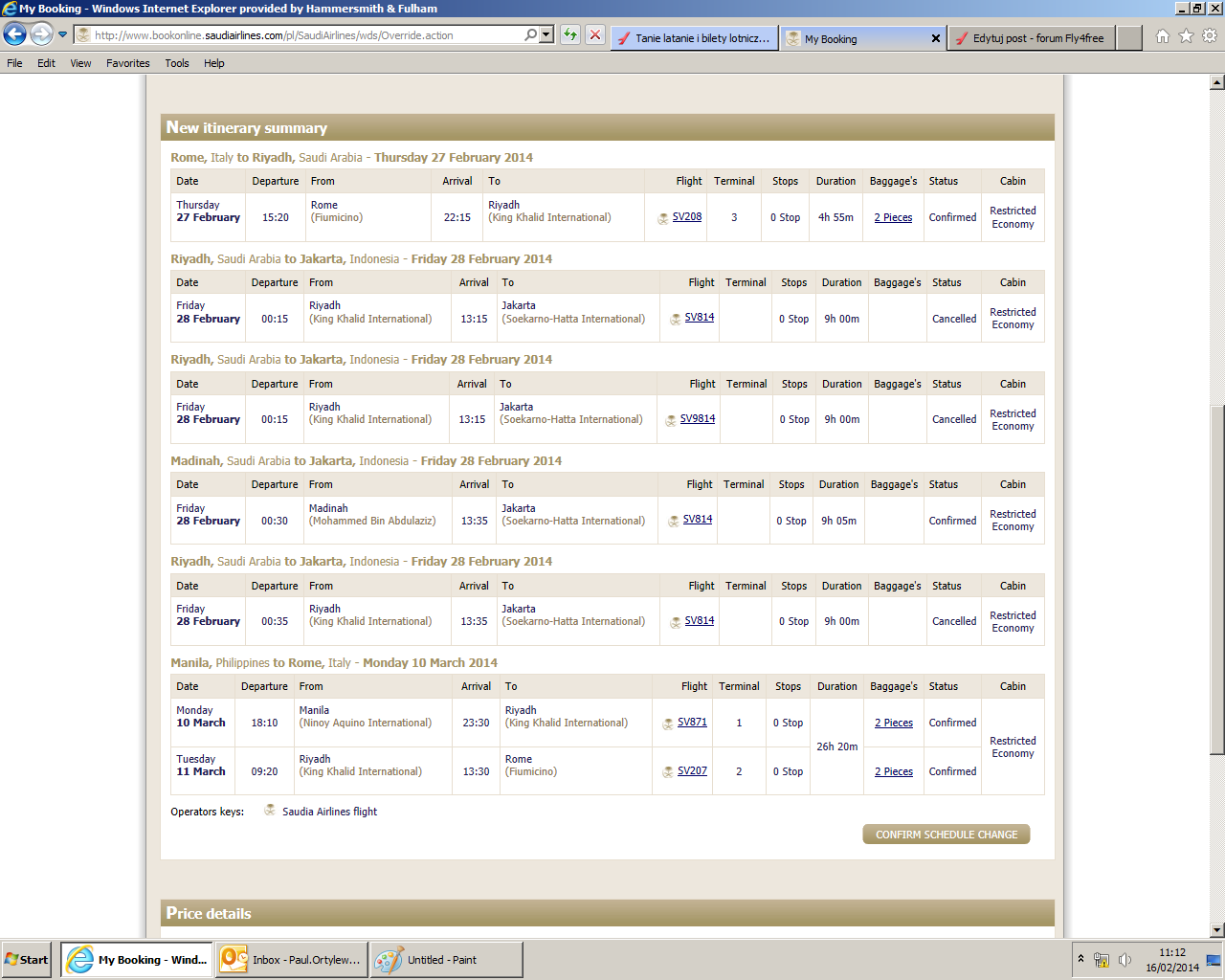Open recent pages dropdown next to Forward
Screen dimensions: 1225x980
tap(63, 34)
